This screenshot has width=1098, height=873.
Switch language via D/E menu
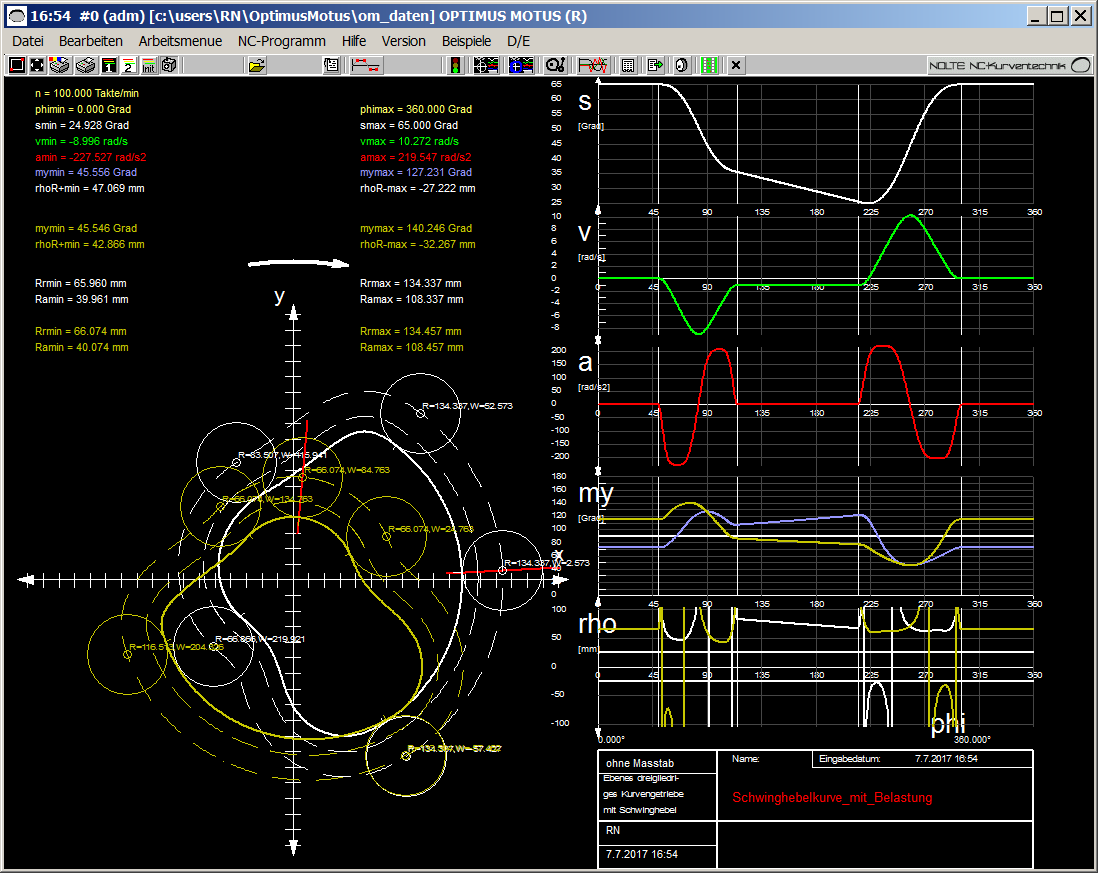coord(519,41)
